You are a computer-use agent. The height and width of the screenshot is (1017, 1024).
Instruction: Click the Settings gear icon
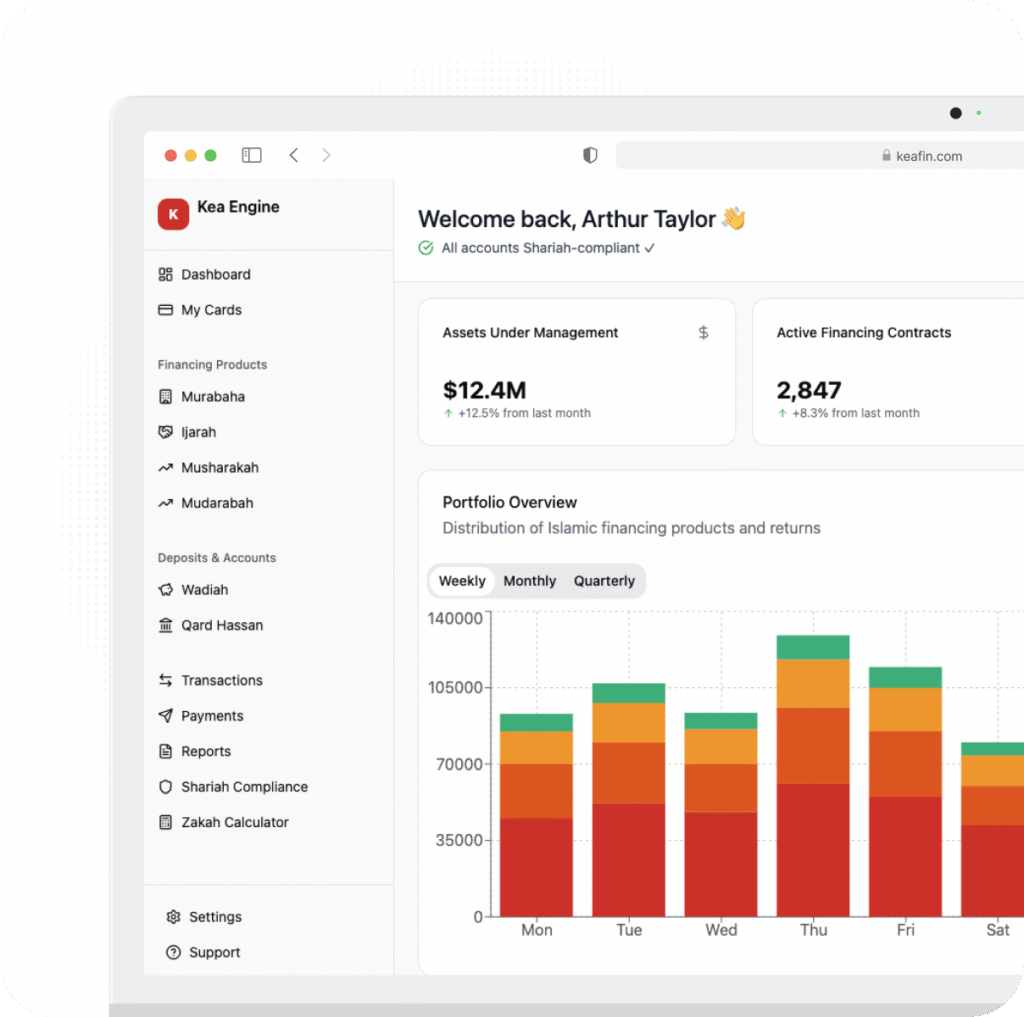coord(174,917)
